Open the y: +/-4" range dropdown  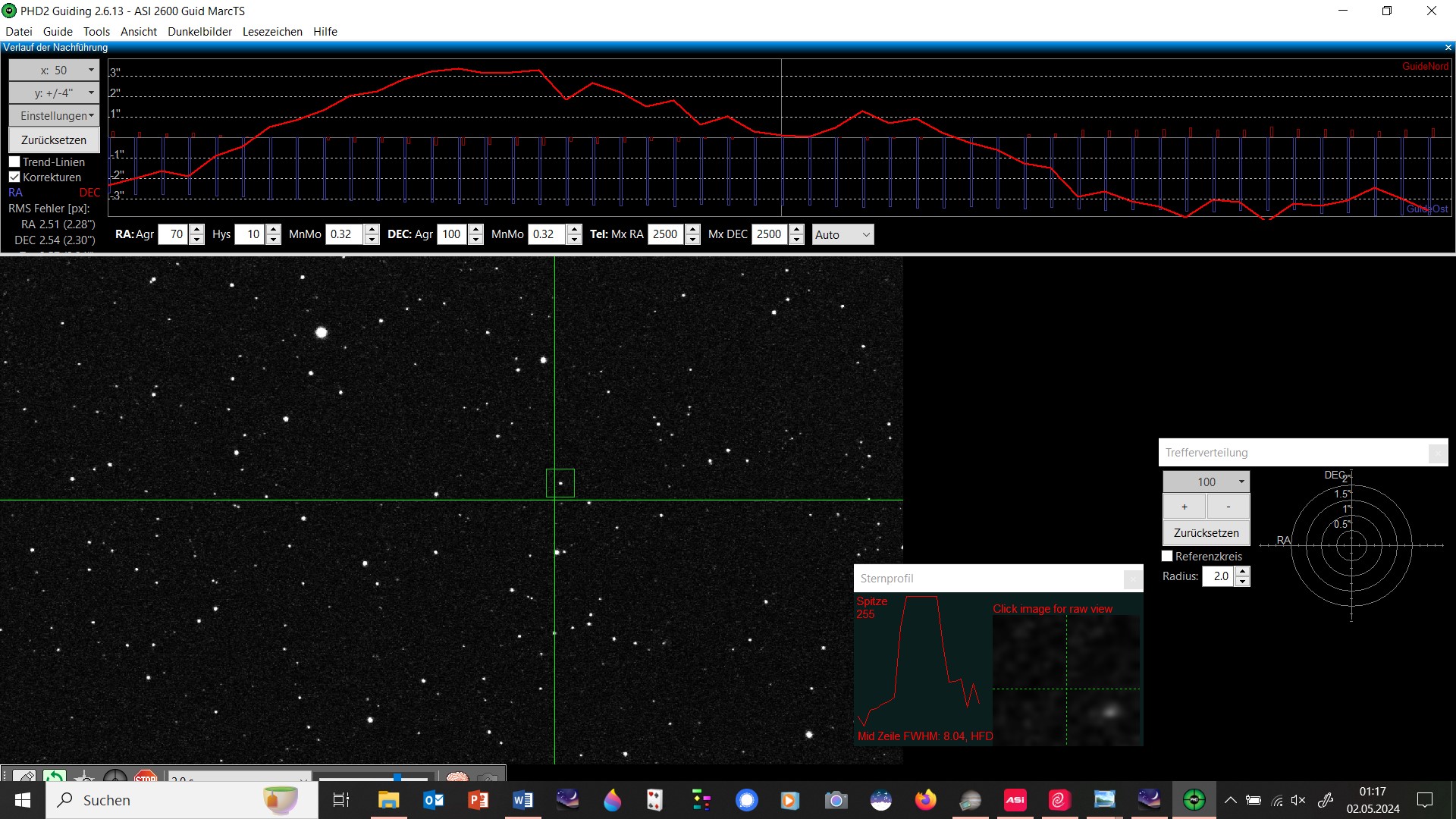pyautogui.click(x=54, y=93)
